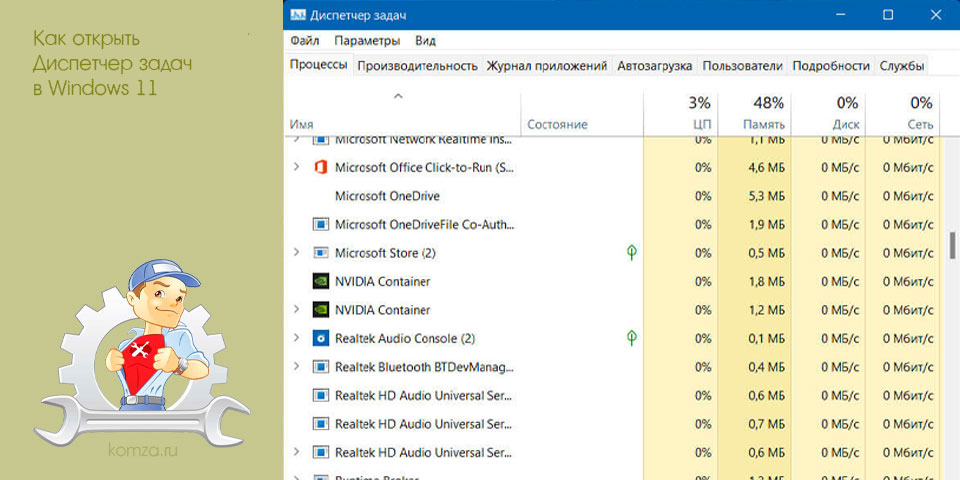Click the Диспетчер задач window title text

click(358, 15)
